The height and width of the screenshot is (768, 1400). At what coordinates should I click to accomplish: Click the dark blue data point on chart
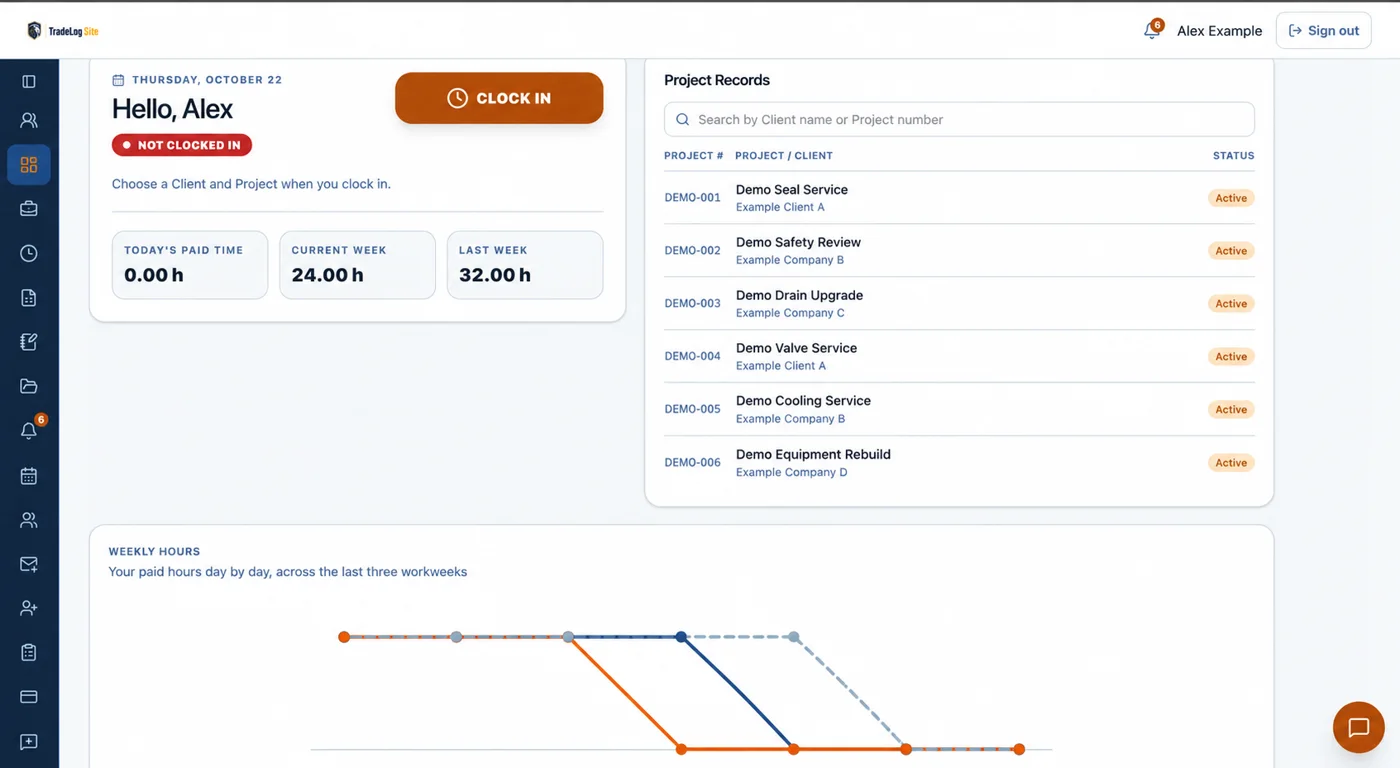[x=681, y=637]
